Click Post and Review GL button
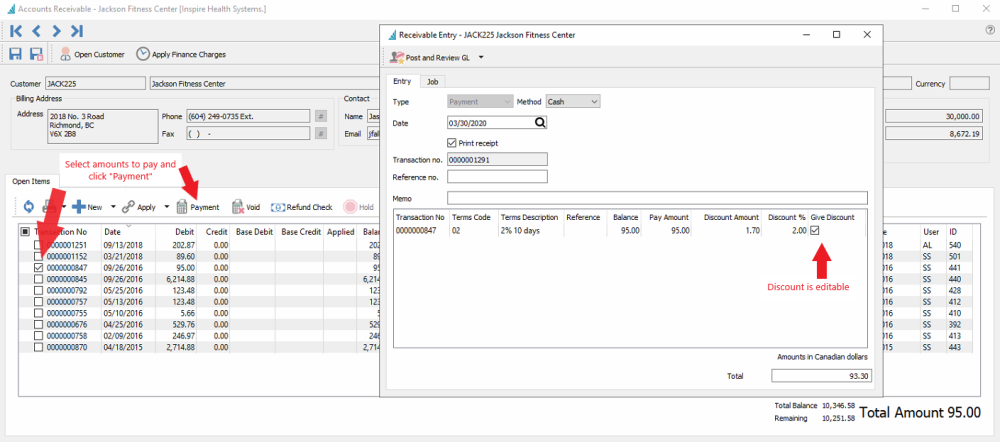The height and width of the screenshot is (442, 1000). pos(430,57)
